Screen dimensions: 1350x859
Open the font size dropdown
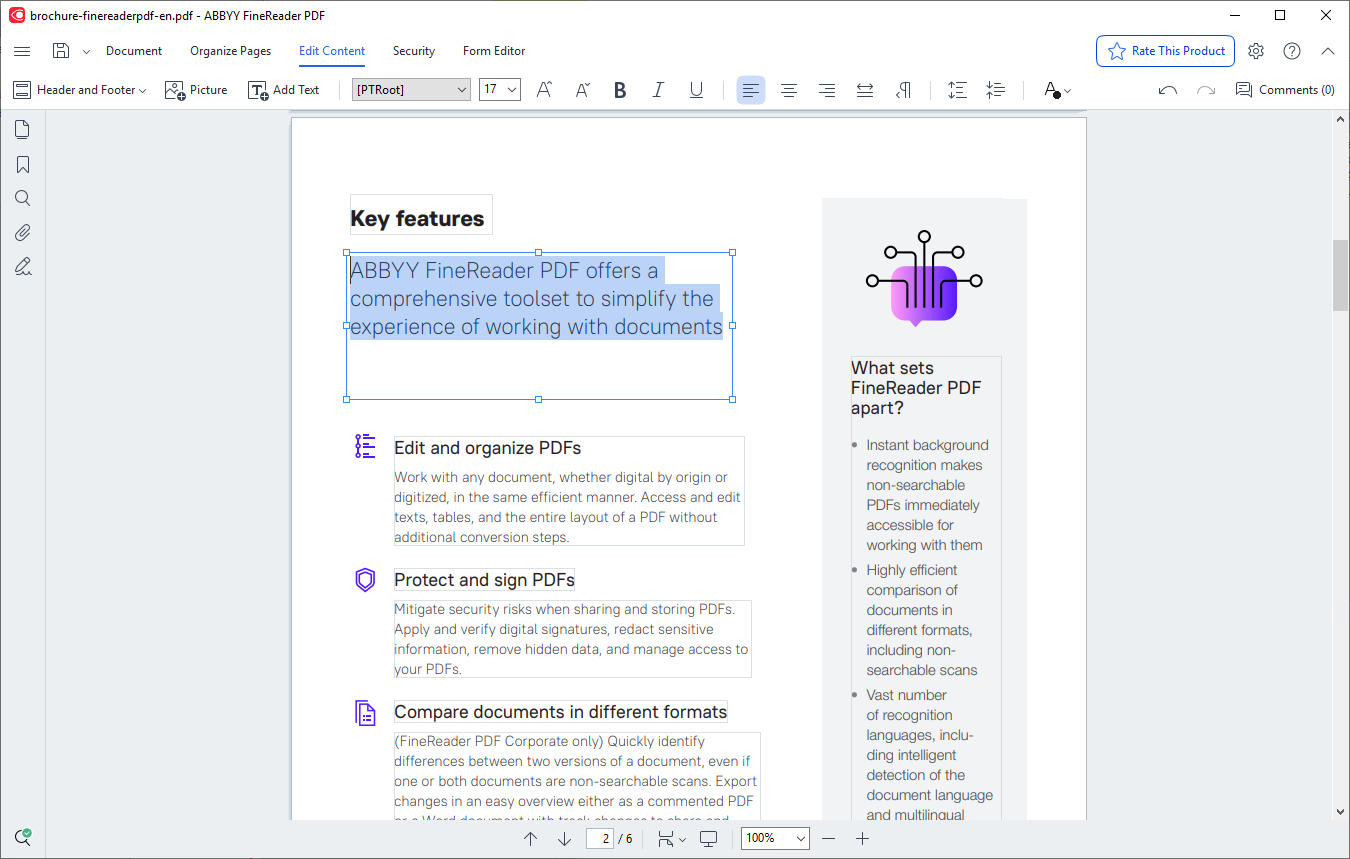click(x=499, y=89)
